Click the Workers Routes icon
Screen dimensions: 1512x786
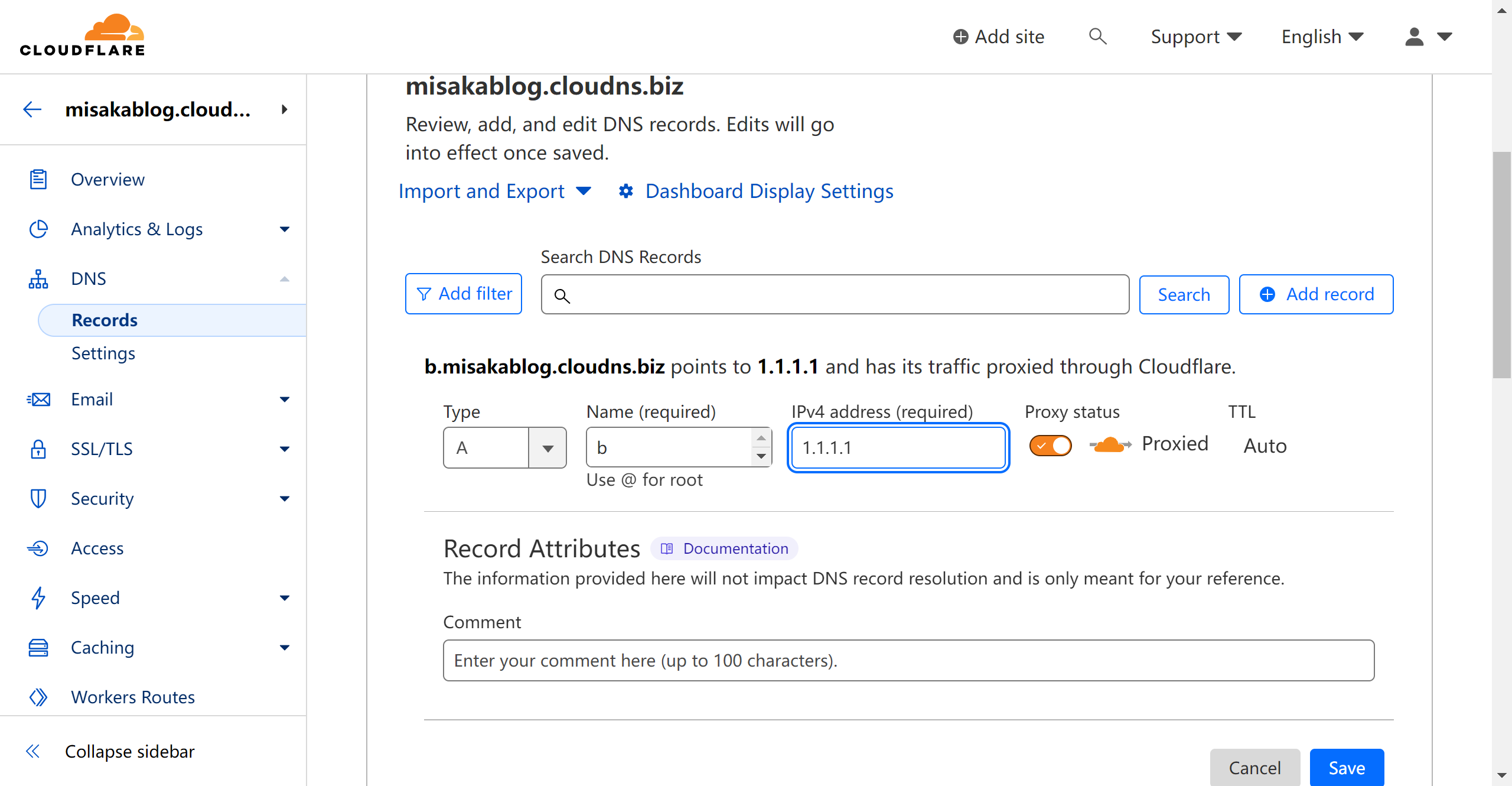(x=38, y=697)
